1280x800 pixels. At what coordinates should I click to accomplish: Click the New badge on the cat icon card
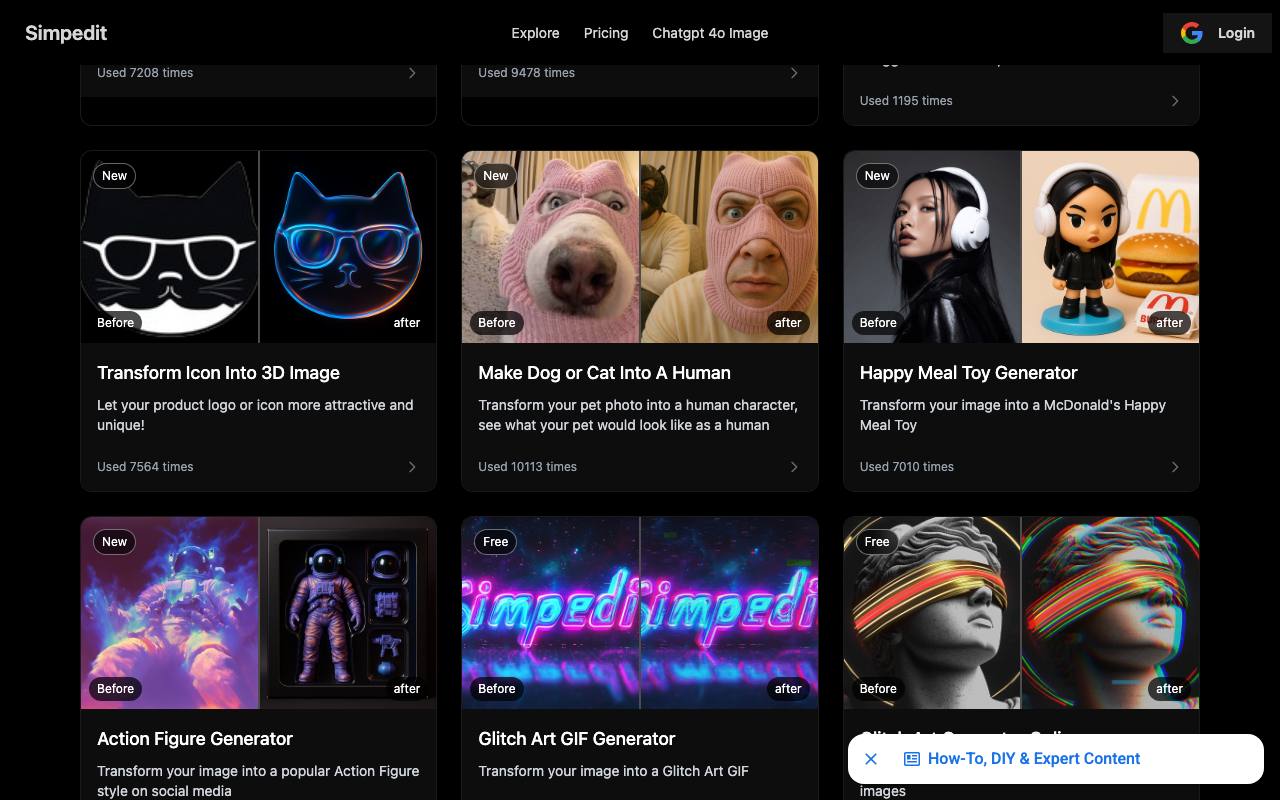pos(115,176)
